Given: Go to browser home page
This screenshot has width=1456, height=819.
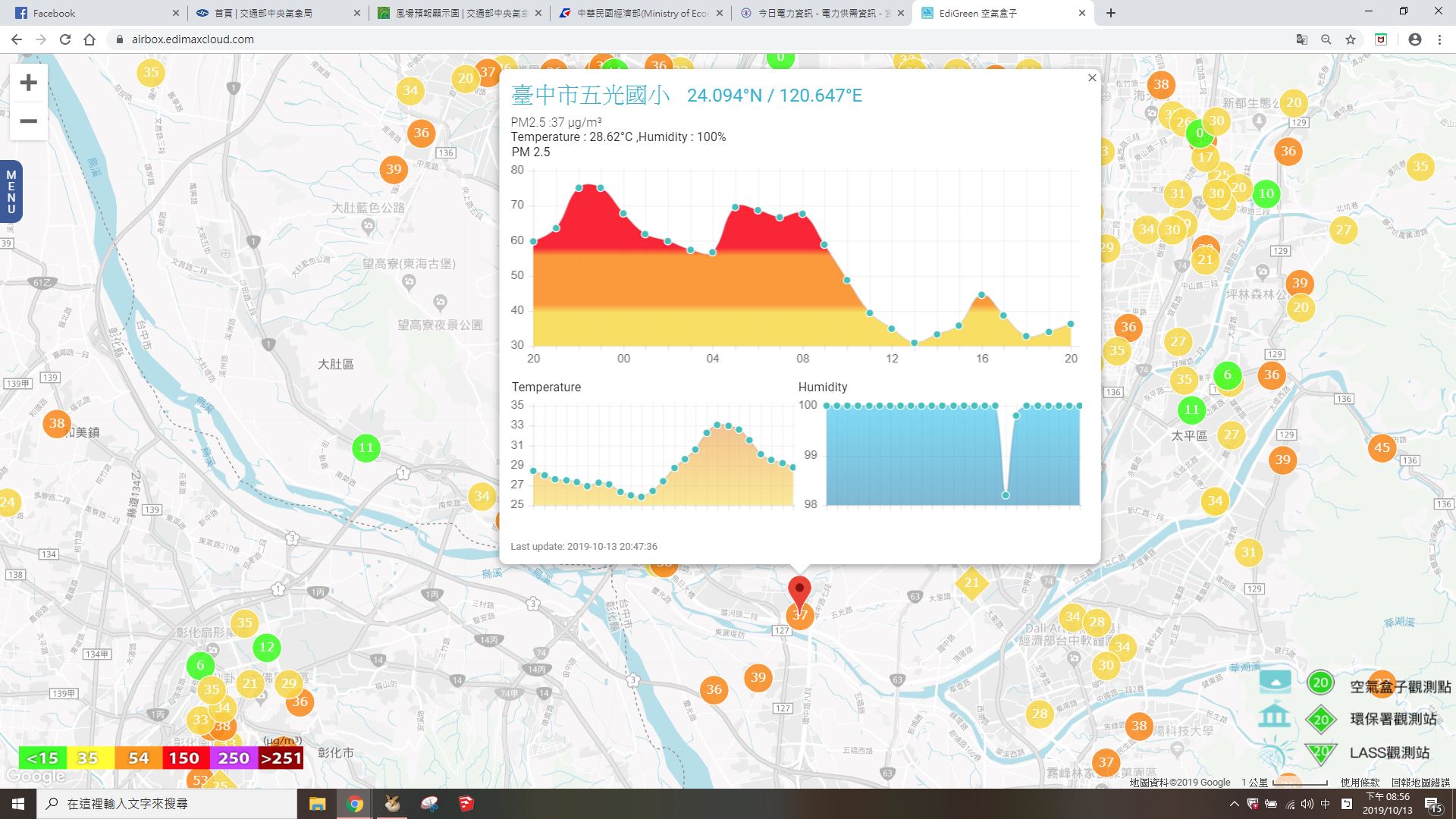Looking at the screenshot, I should pos(89,39).
